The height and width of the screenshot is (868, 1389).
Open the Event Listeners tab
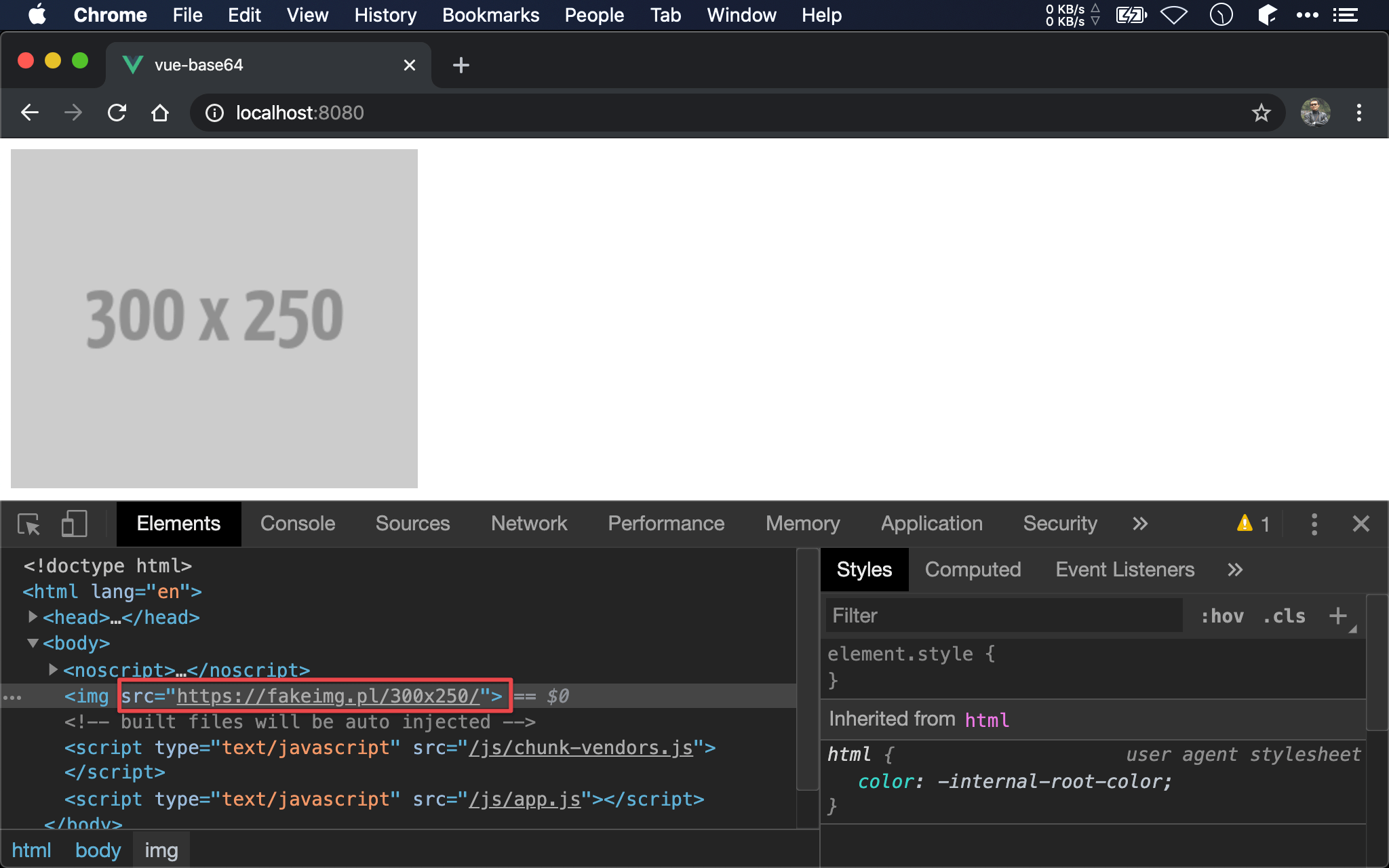[1124, 570]
